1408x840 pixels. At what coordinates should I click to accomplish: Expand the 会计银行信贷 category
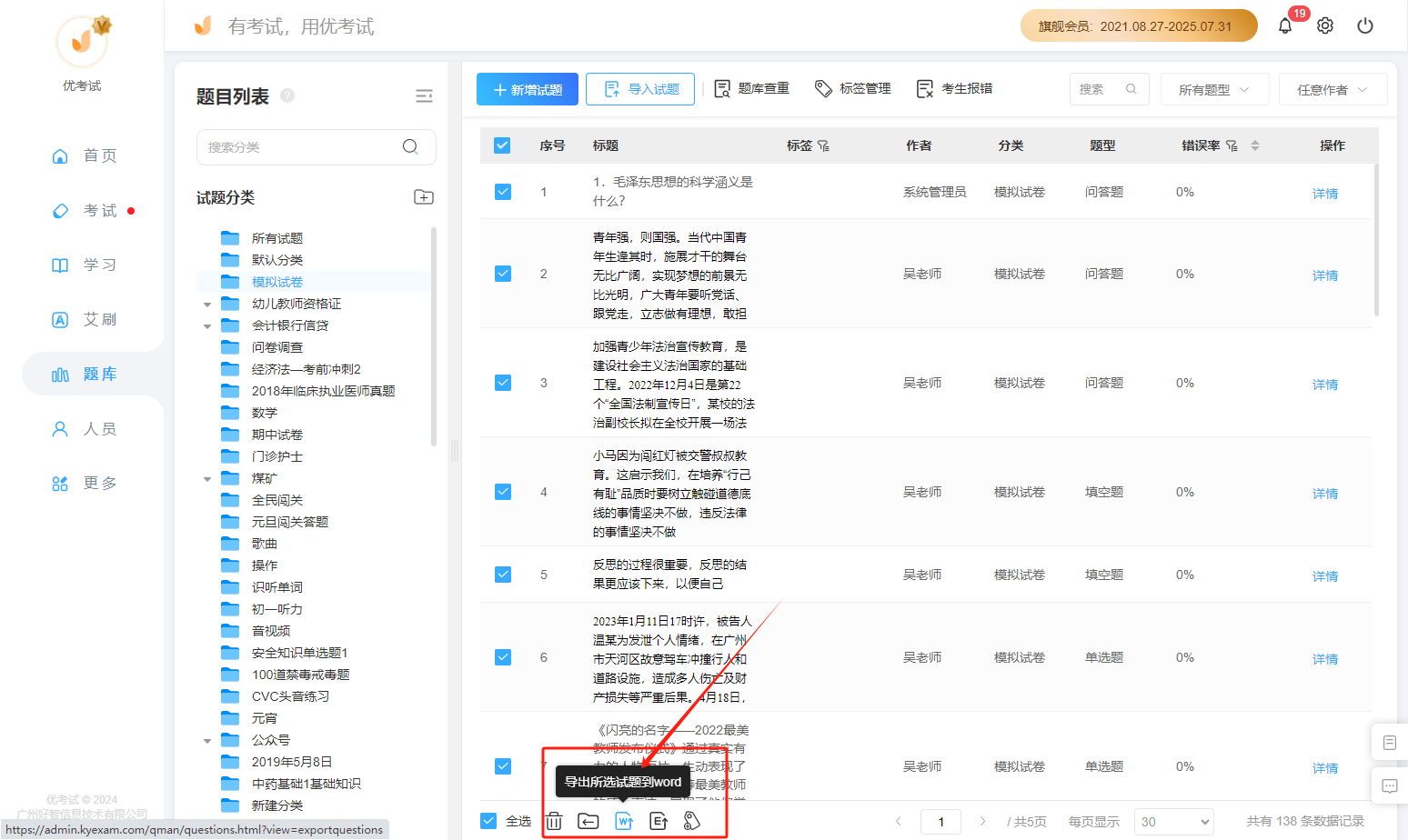click(x=207, y=326)
